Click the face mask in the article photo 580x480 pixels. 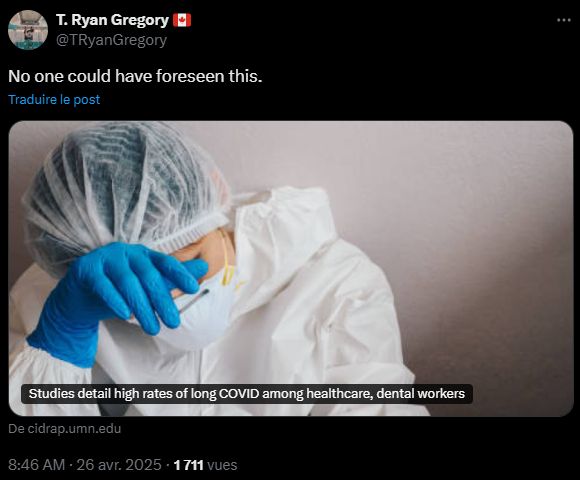[x=207, y=311]
